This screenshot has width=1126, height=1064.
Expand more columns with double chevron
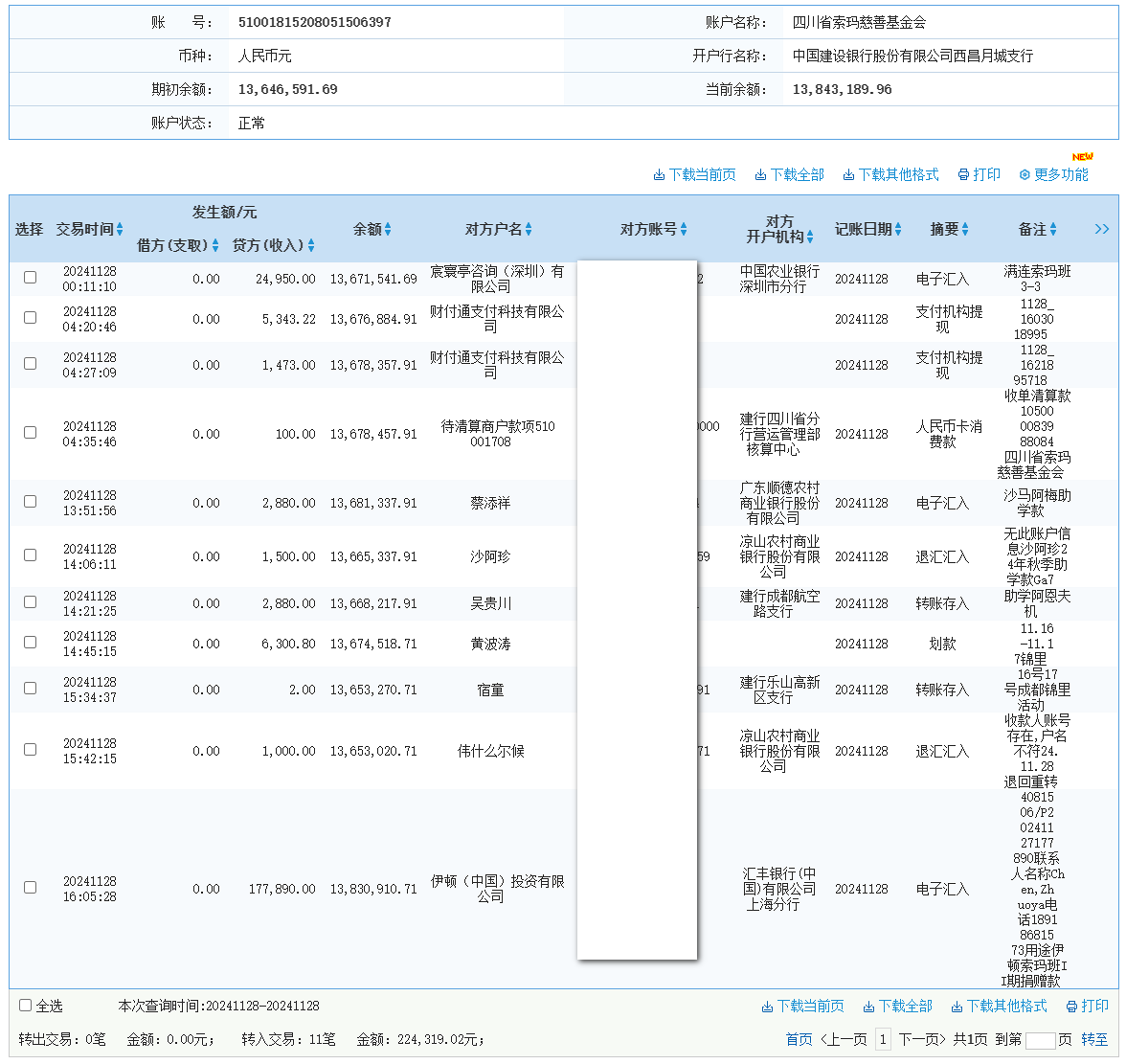pyautogui.click(x=1101, y=229)
